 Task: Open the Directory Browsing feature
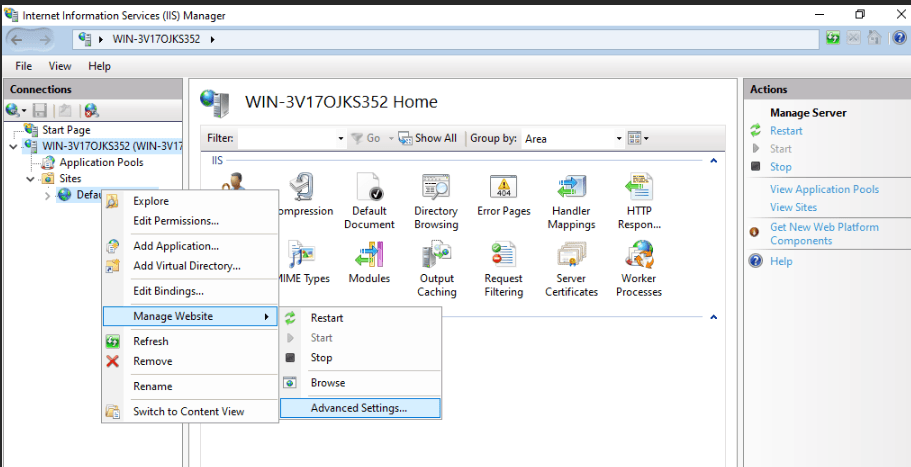point(436,200)
